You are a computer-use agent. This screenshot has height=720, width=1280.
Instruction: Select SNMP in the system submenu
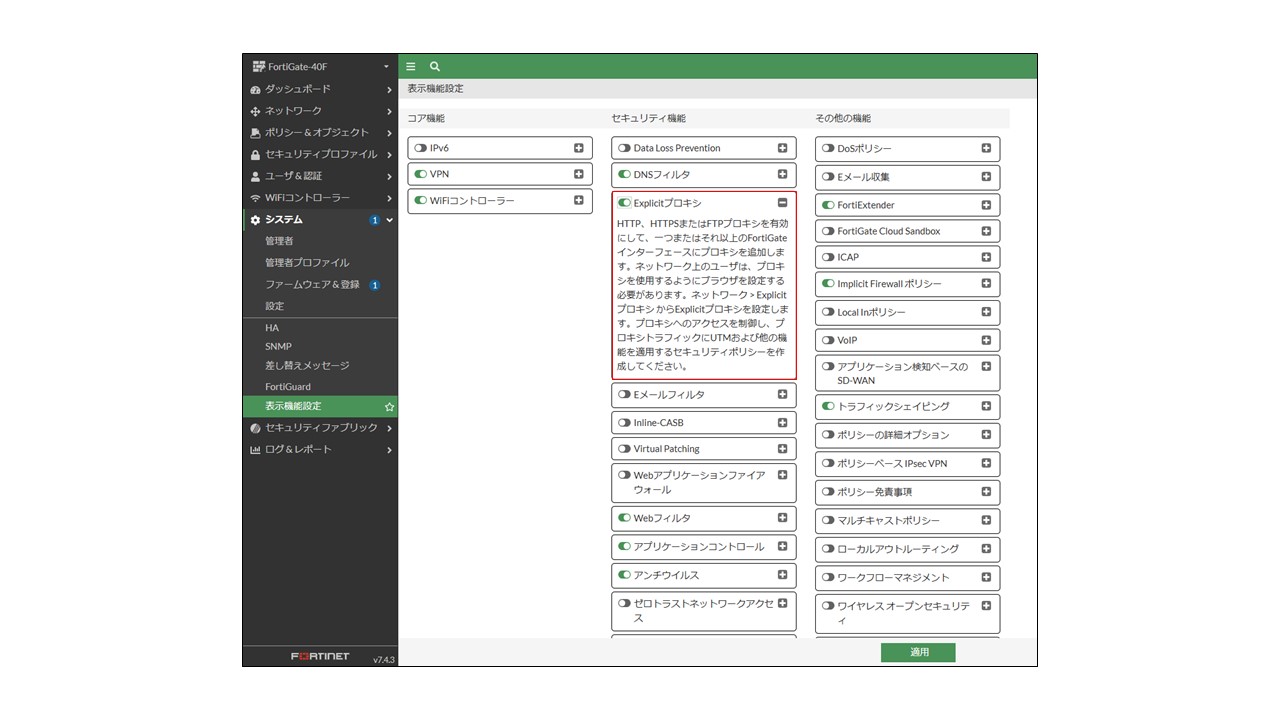(278, 347)
